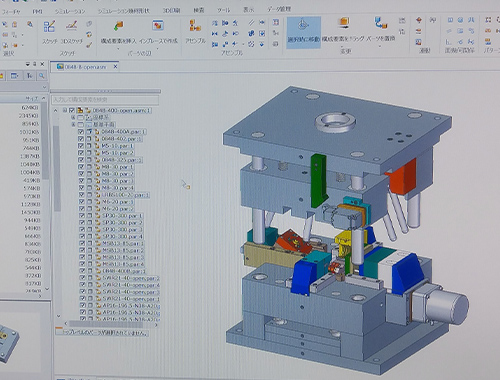
Task: Click the model thumbnail preview at the bottom left
Action: 9,343
